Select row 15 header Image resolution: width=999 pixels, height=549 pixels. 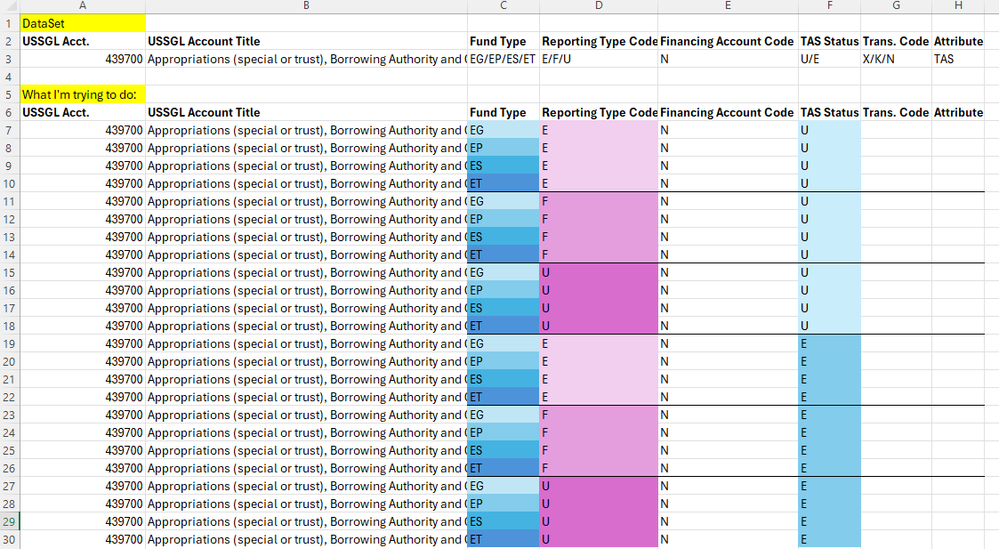10,273
